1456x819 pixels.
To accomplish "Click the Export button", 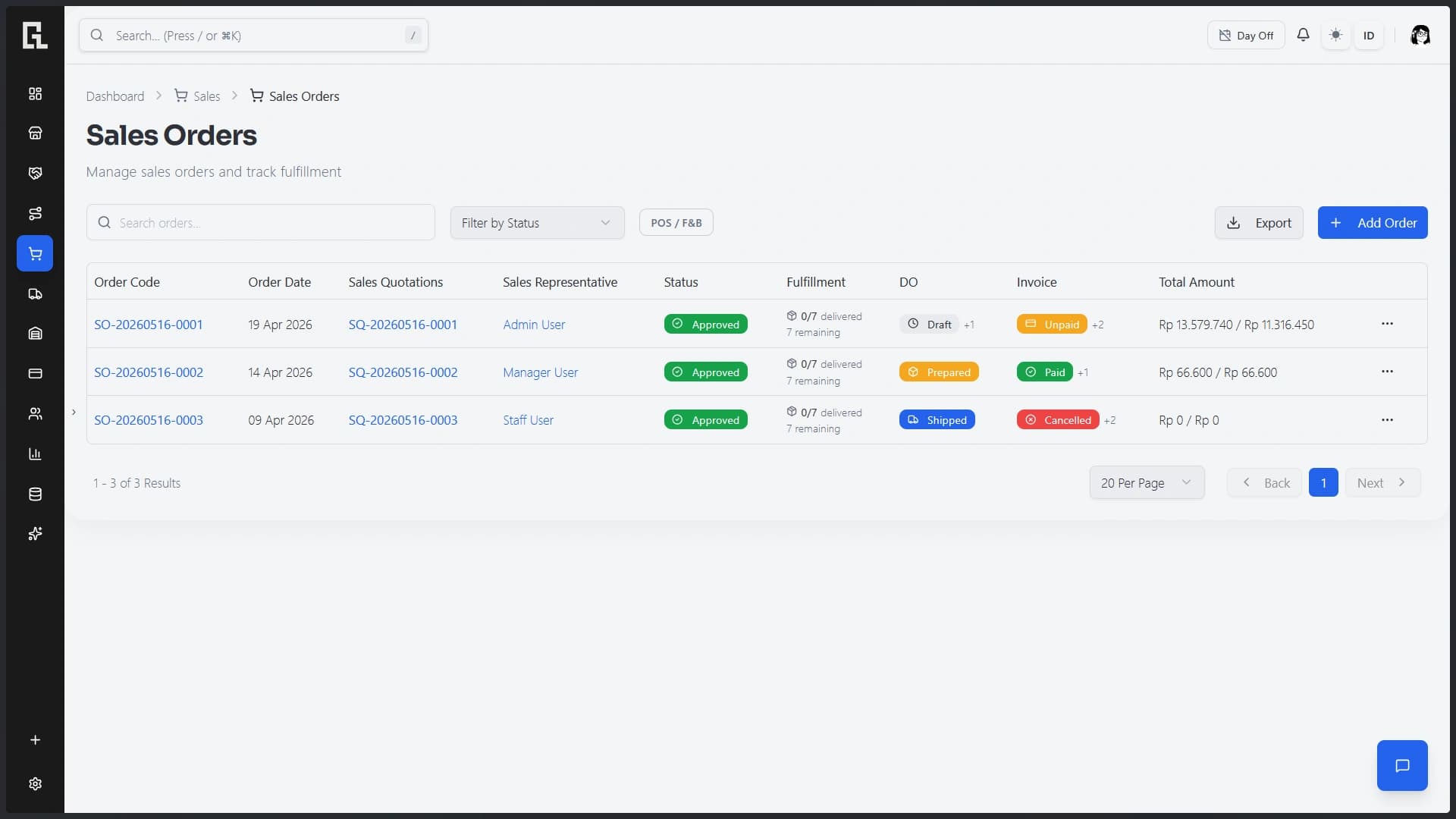I will click(1259, 222).
